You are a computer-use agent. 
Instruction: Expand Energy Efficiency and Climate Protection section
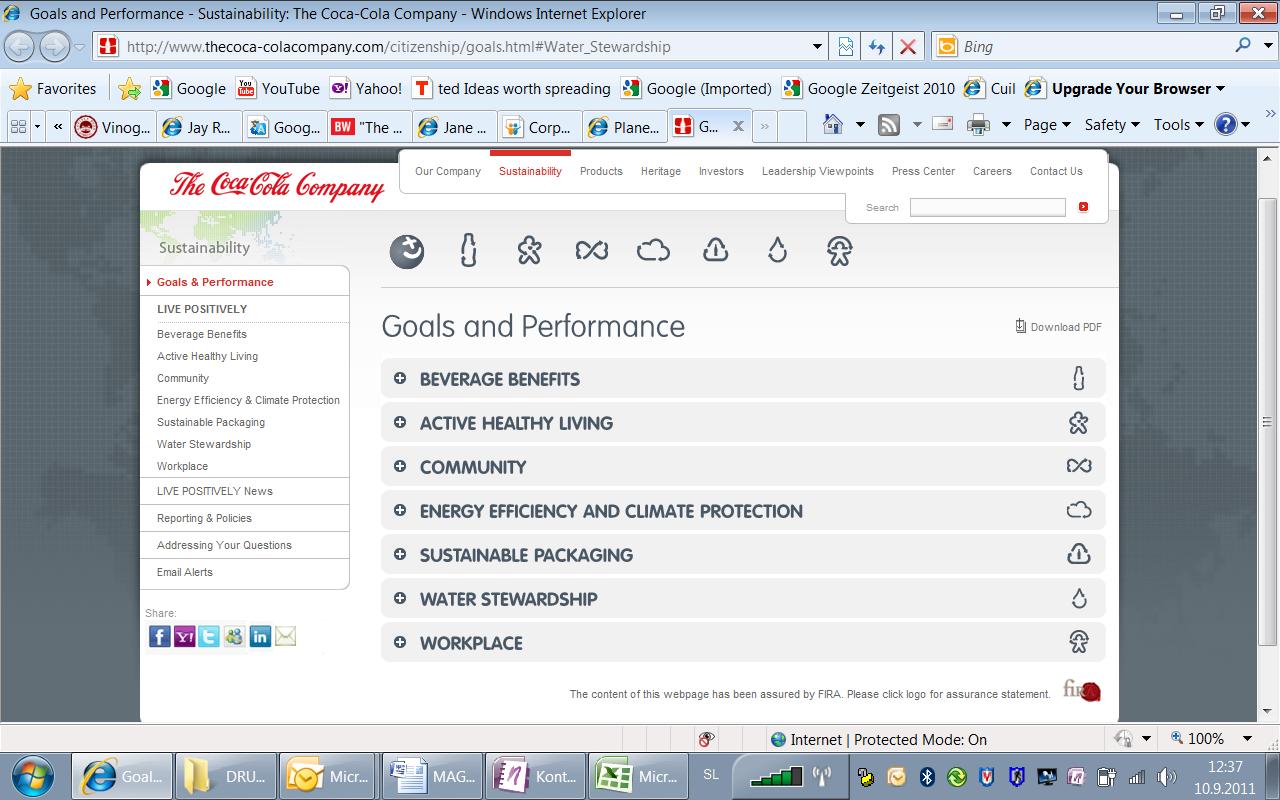tap(743, 511)
